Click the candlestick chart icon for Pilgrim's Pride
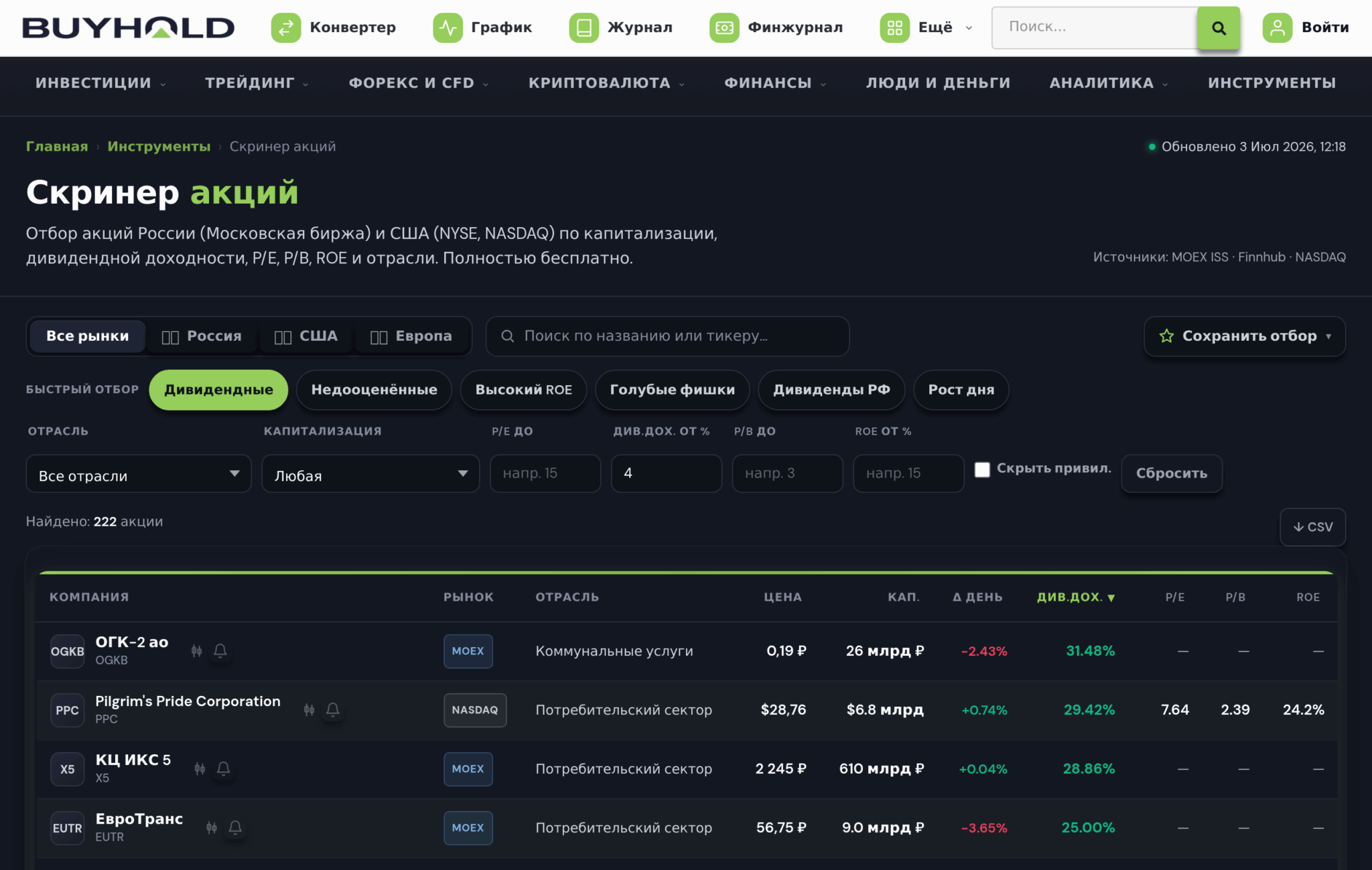The image size is (1372, 870). [309, 709]
